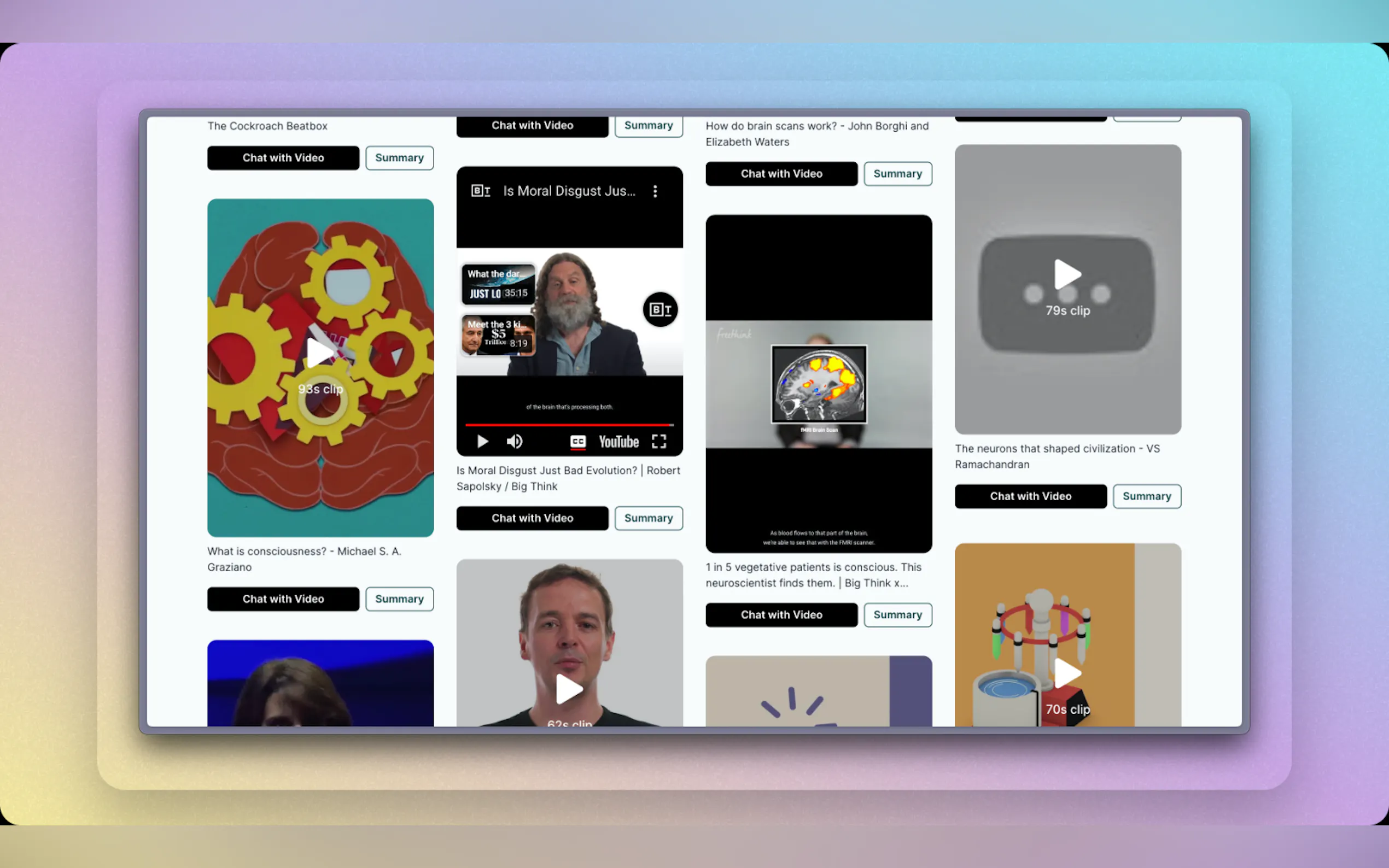Open Summary for neurons that shaped civilization
This screenshot has height=868, width=1389.
[1146, 496]
